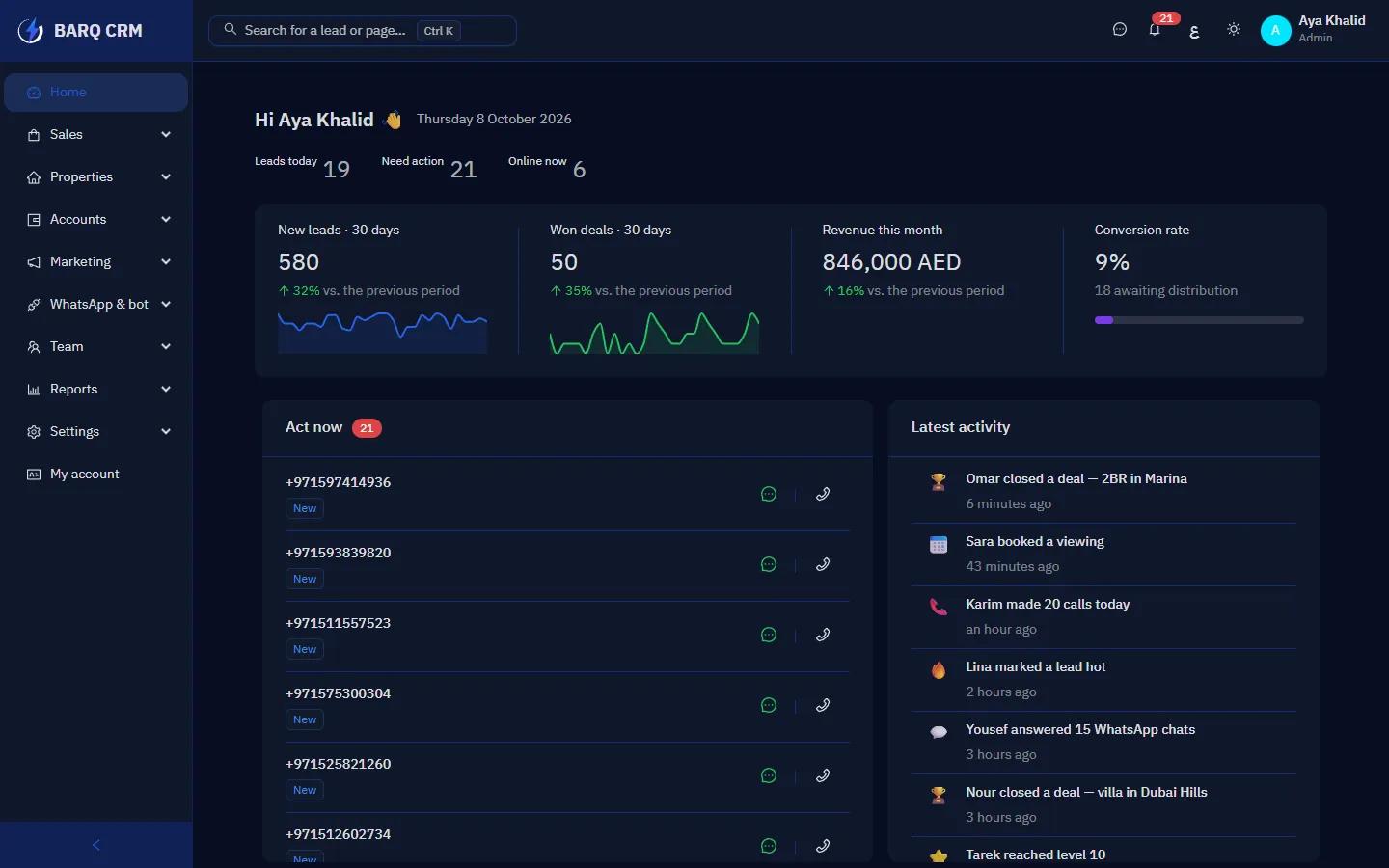Go to Home in the sidebar
This screenshot has width=1389, height=868.
coord(95,93)
